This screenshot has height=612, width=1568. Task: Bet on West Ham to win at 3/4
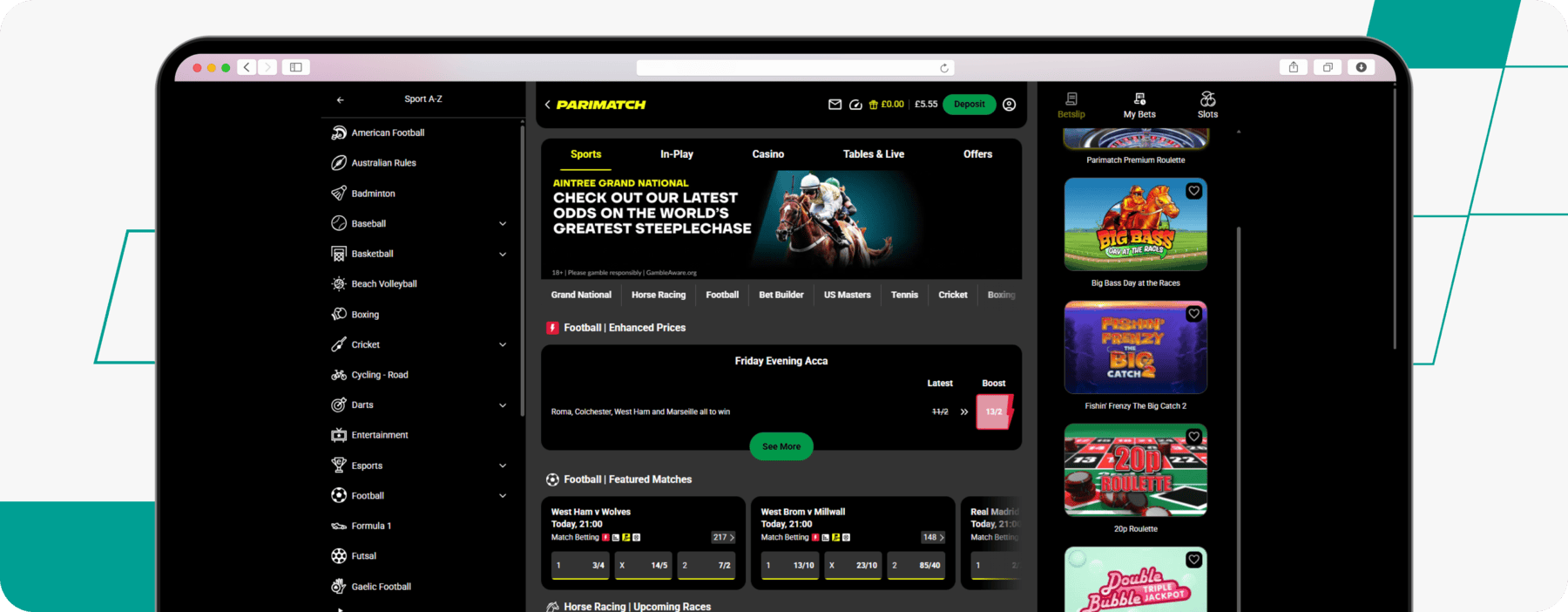[580, 566]
